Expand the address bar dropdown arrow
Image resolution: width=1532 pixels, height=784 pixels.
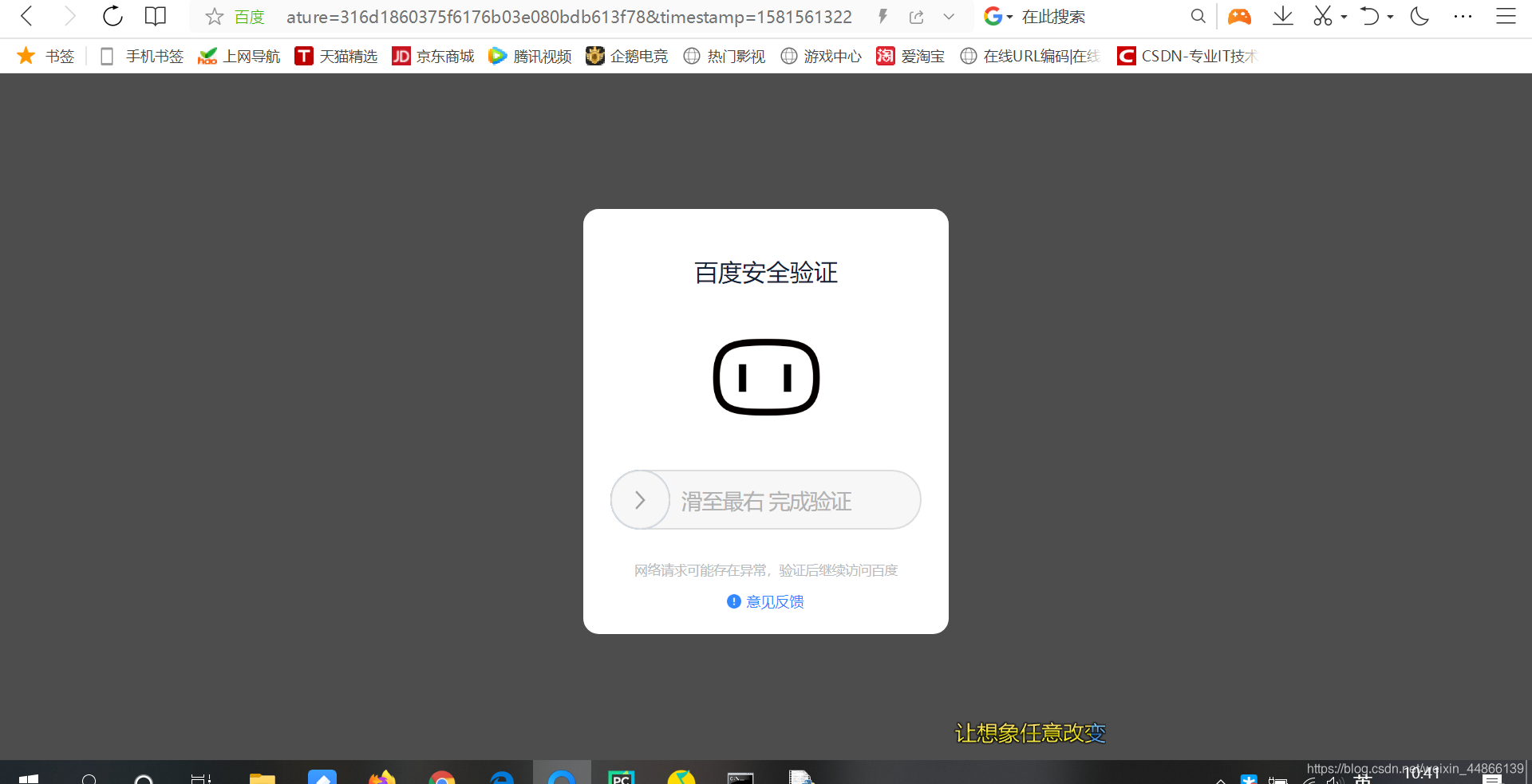click(949, 17)
